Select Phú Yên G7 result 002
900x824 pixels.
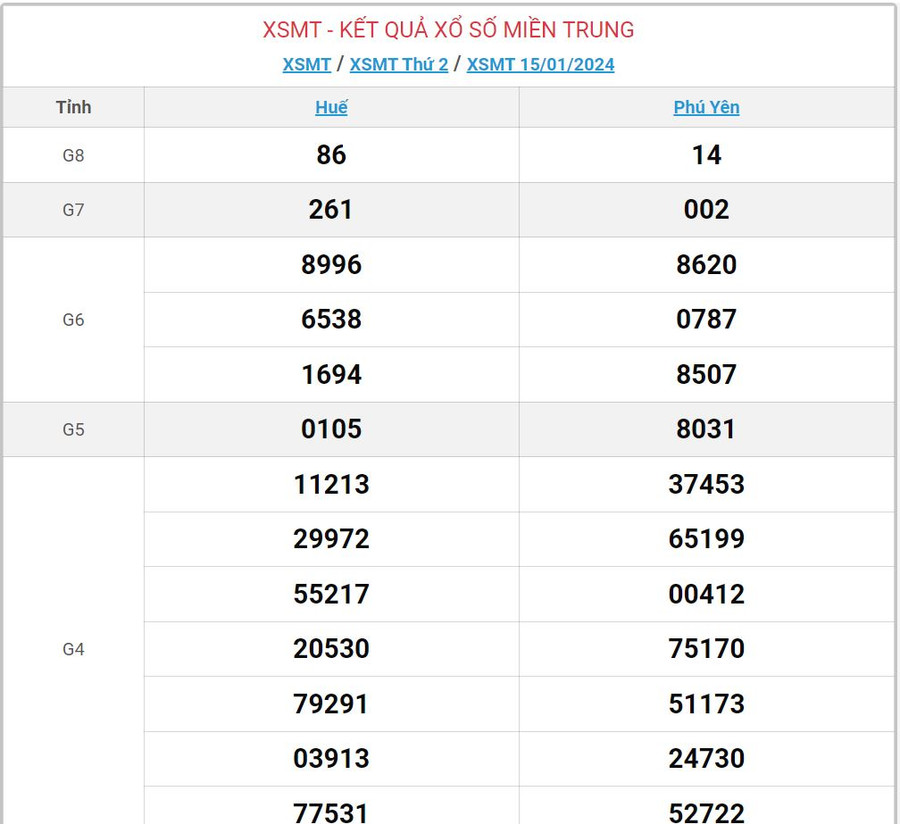pyautogui.click(x=706, y=210)
